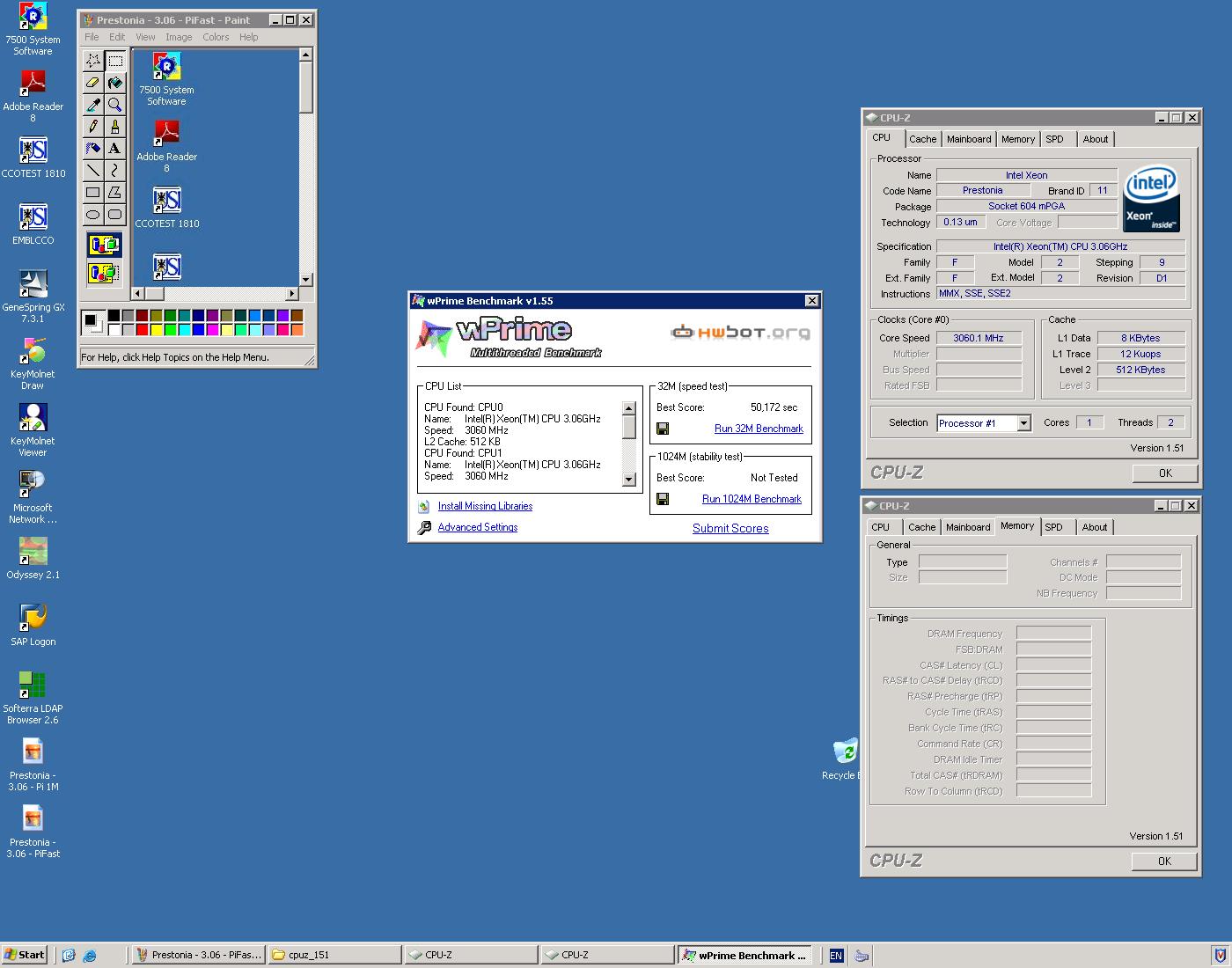Choose the Rounded Rectangle tool

coord(114,214)
